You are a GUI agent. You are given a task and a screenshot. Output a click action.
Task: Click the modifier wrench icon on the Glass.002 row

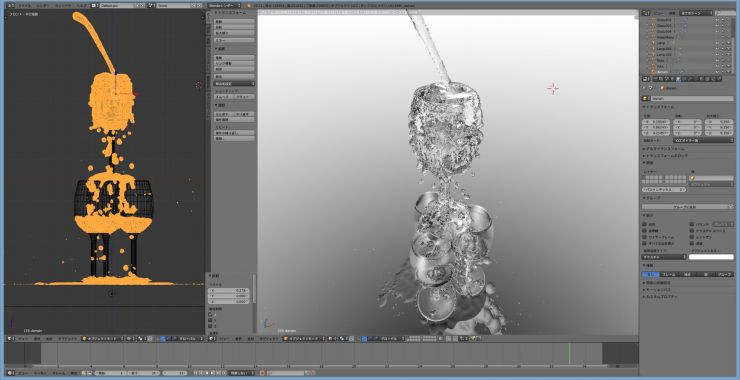coord(685,20)
